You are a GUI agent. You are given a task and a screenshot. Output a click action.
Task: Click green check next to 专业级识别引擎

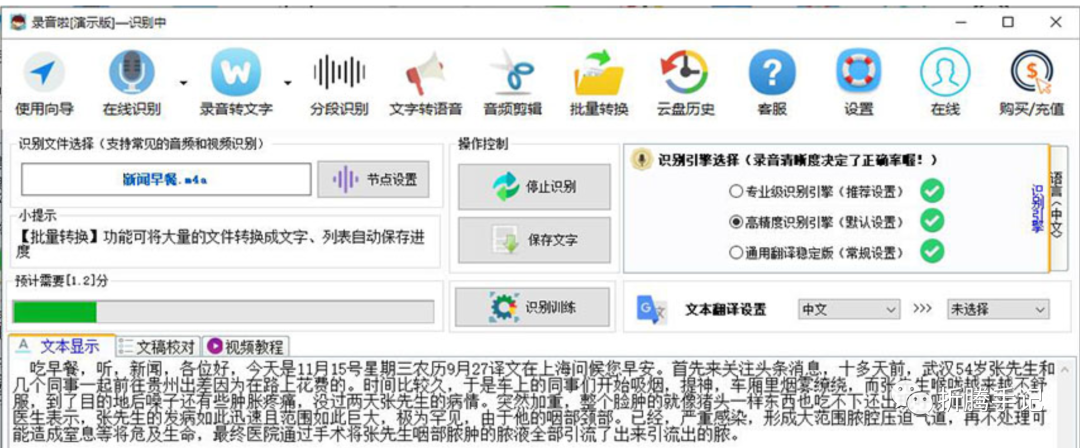pos(932,191)
